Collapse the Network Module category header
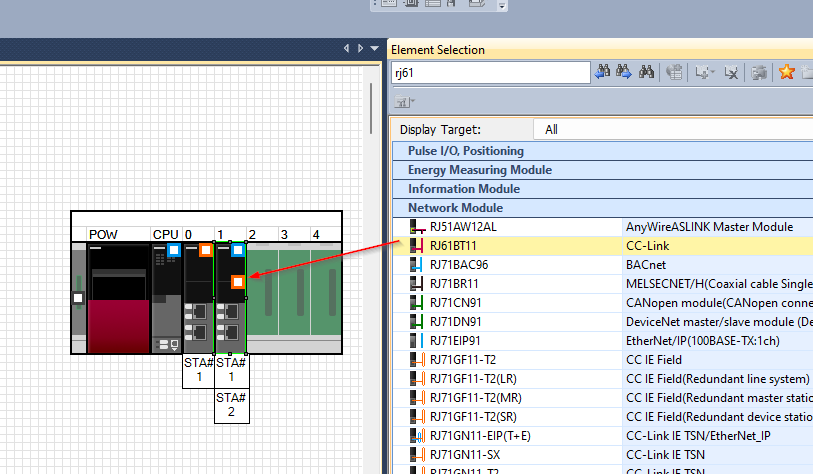Image resolution: width=813 pixels, height=474 pixels. (602, 208)
